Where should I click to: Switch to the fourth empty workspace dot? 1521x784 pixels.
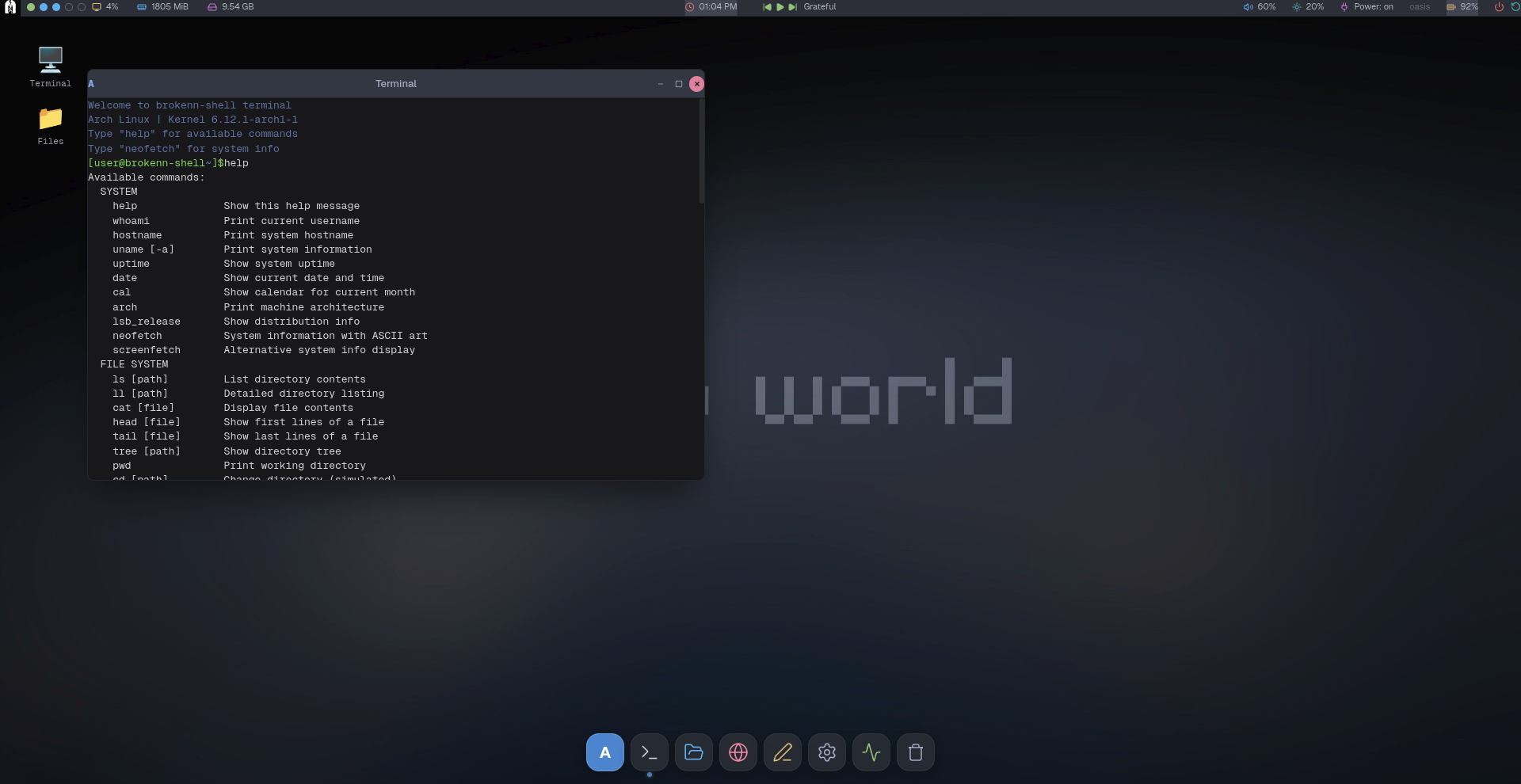pyautogui.click(x=69, y=7)
